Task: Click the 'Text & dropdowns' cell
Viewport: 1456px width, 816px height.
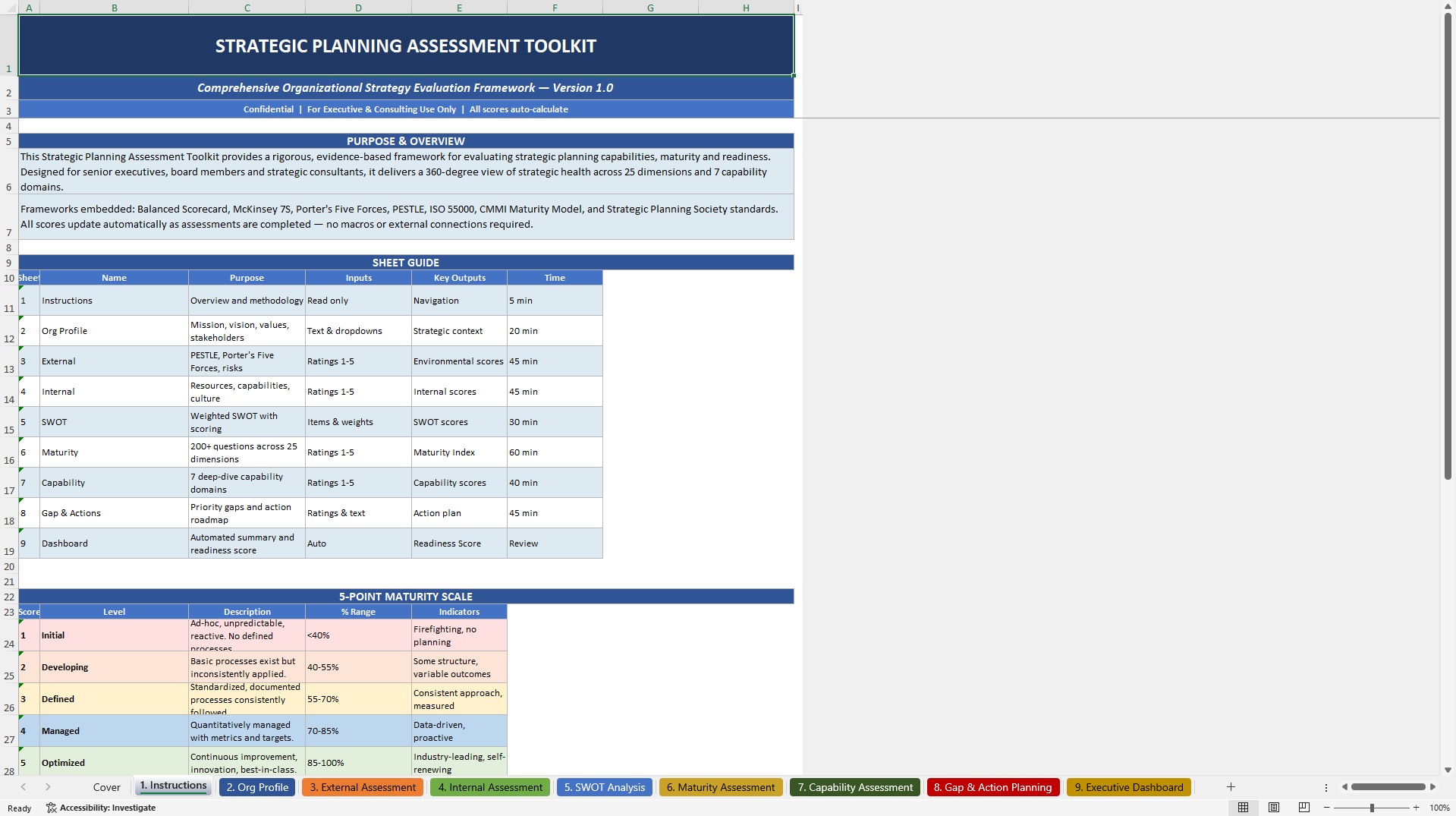Action: (358, 331)
